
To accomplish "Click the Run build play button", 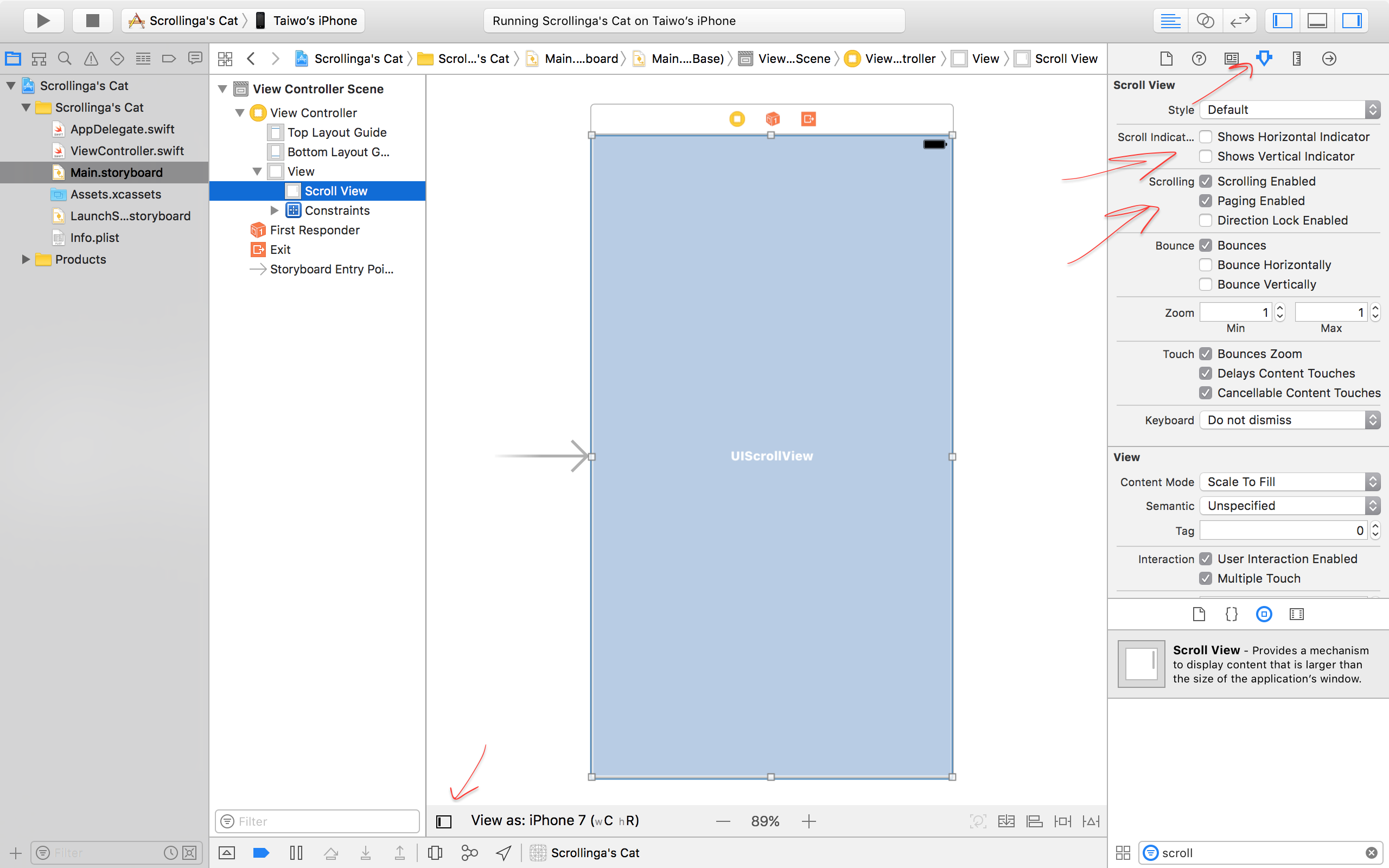I will 43,21.
